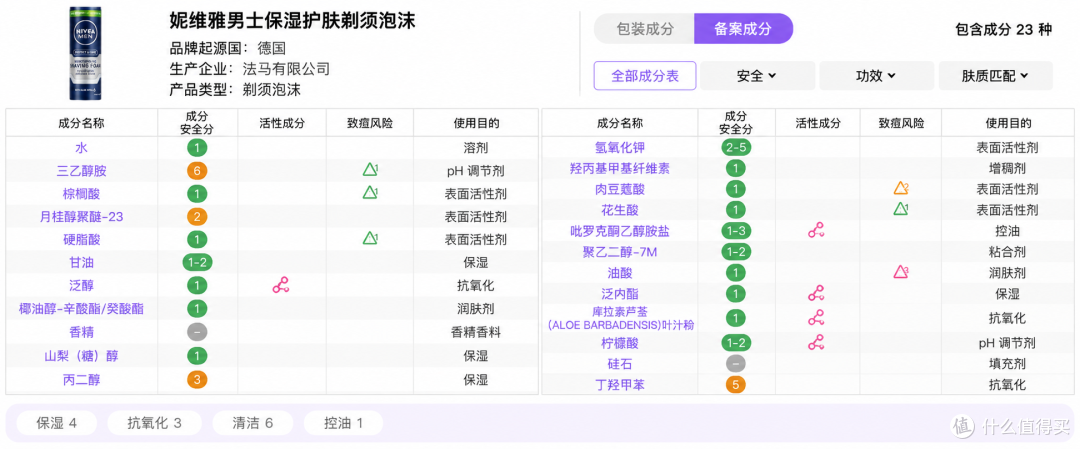The image size is (1080, 449).
Task: Click the safety score badge 1-2 for 甘油
Action: click(196, 262)
